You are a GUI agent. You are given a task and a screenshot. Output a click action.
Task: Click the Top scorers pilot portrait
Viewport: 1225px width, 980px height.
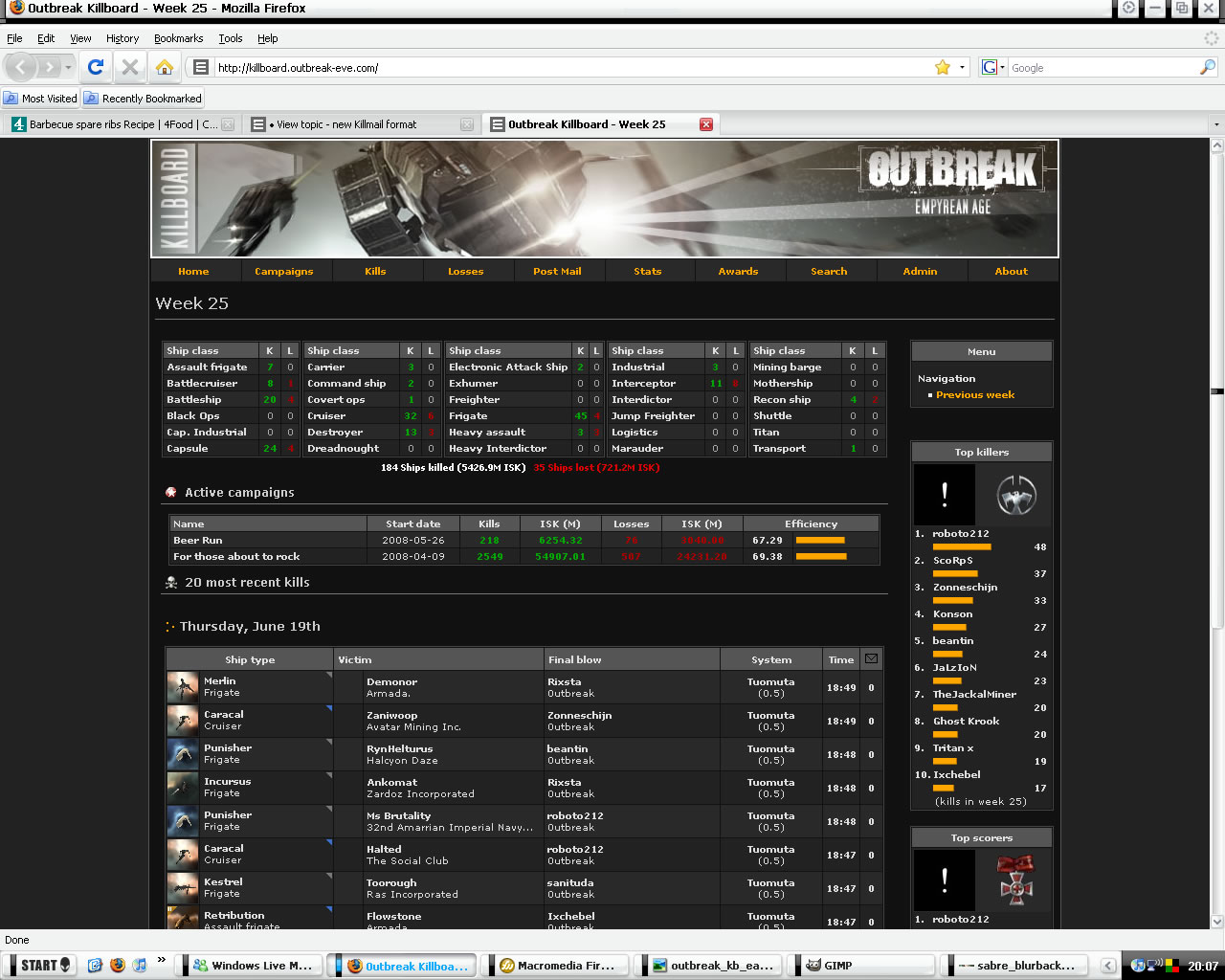click(x=945, y=880)
